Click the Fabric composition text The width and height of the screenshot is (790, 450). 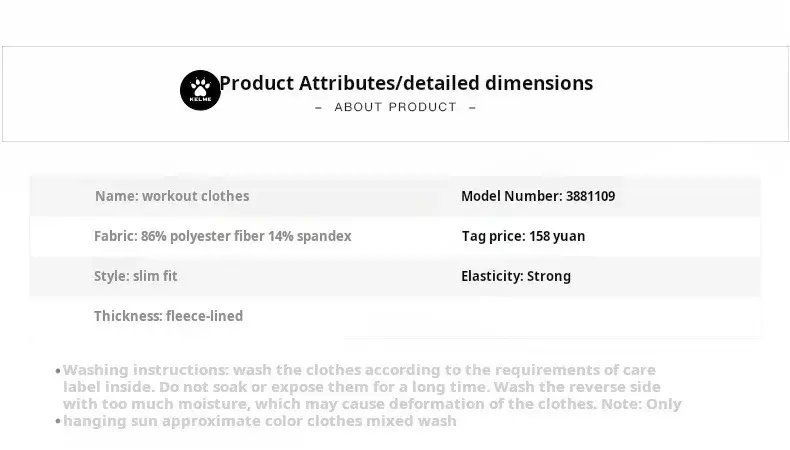(222, 236)
